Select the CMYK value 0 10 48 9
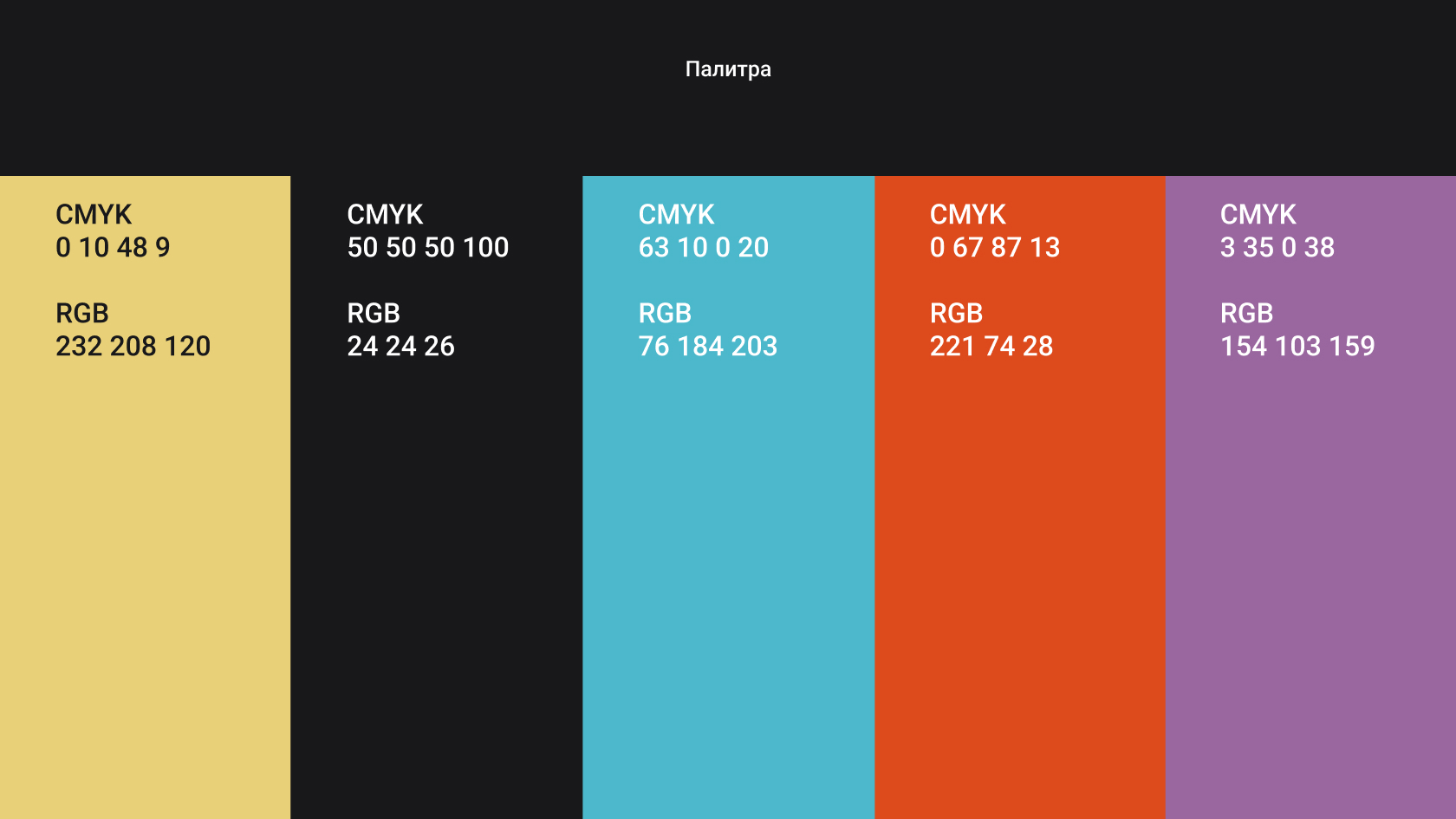The height and width of the screenshot is (819, 1456). tap(113, 248)
